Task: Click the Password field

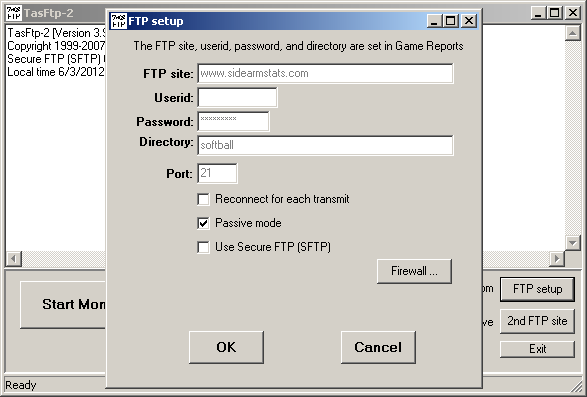Action: coord(233,121)
